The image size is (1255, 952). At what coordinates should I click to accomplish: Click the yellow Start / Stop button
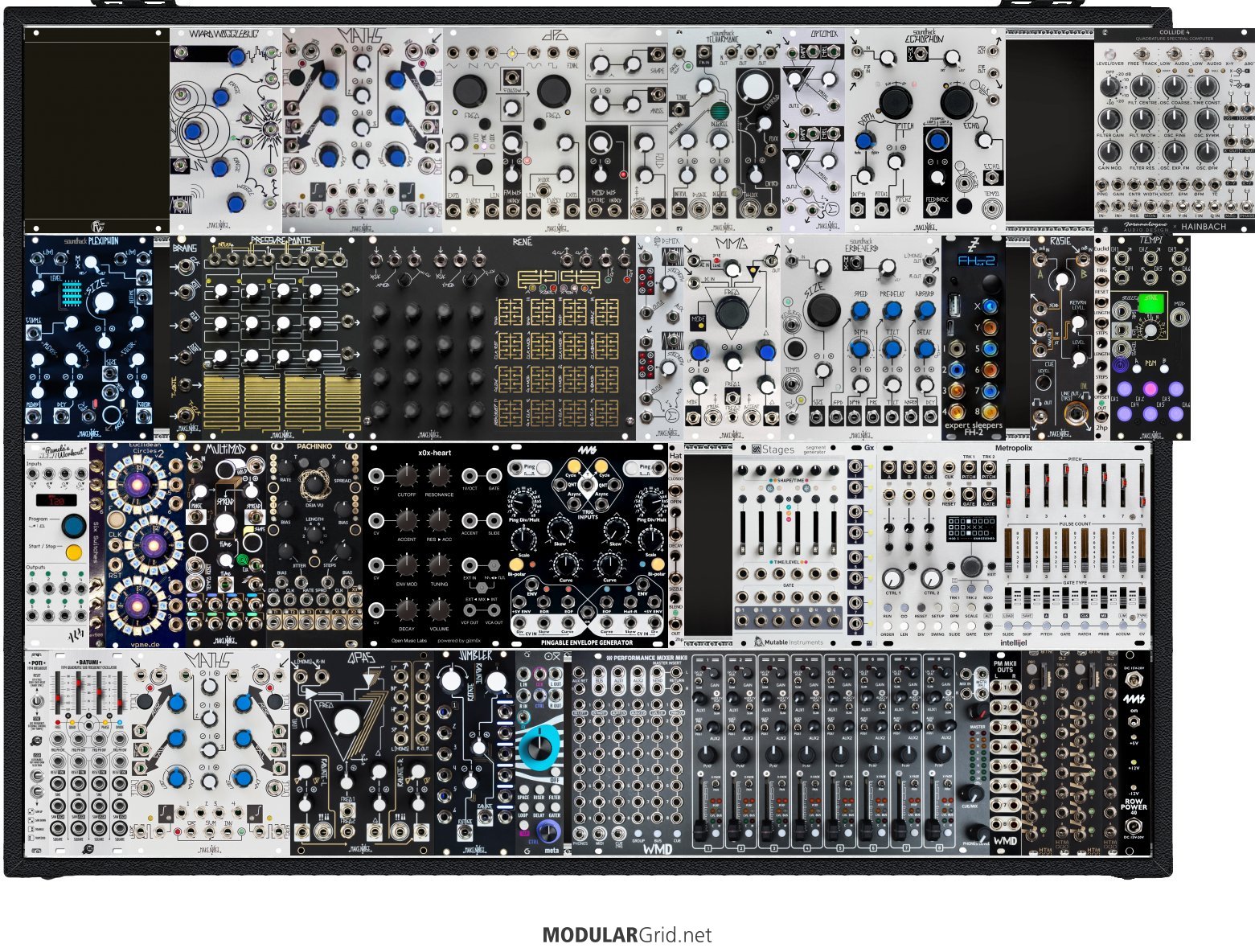pos(74,553)
